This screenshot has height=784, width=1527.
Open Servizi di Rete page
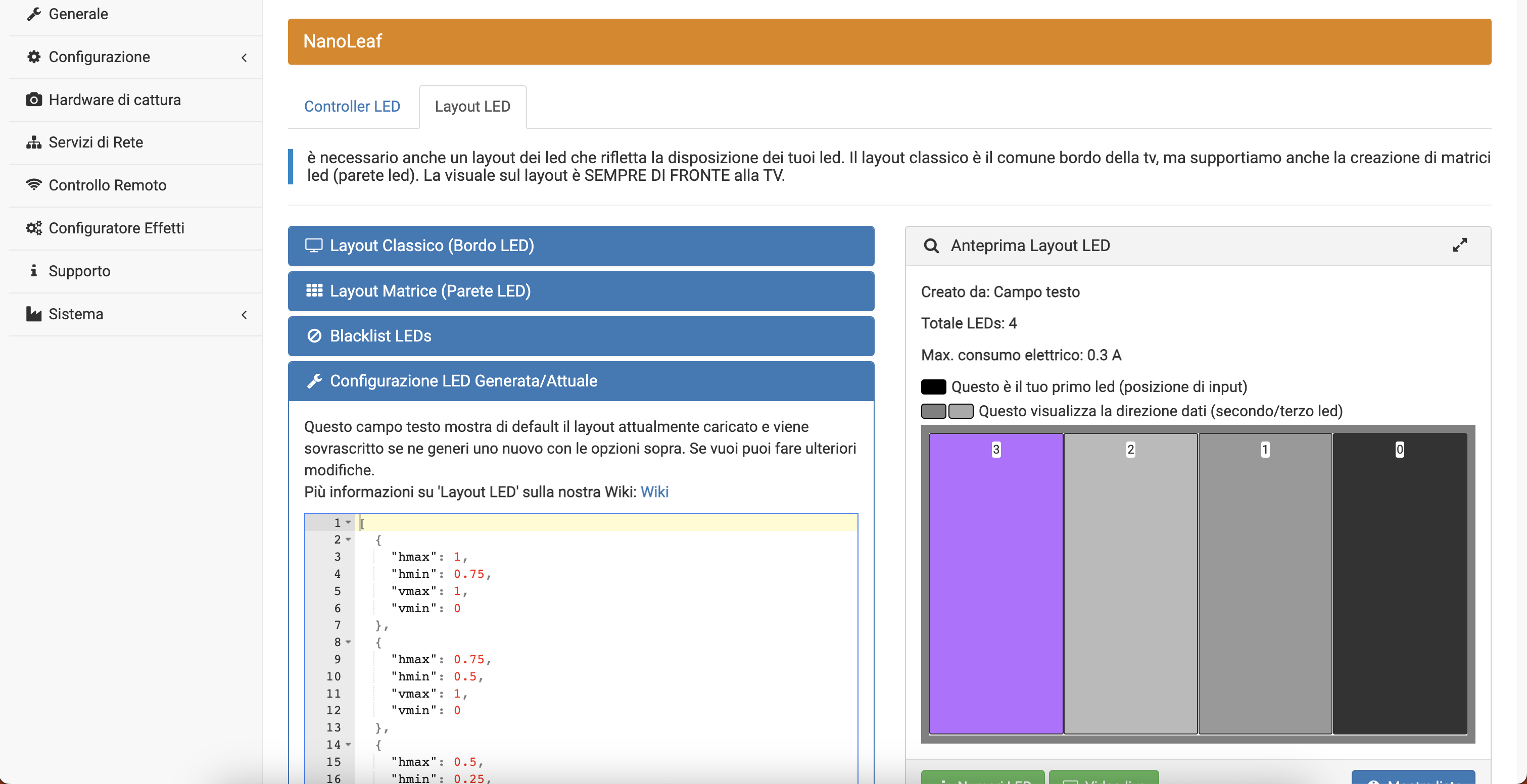tap(136, 143)
